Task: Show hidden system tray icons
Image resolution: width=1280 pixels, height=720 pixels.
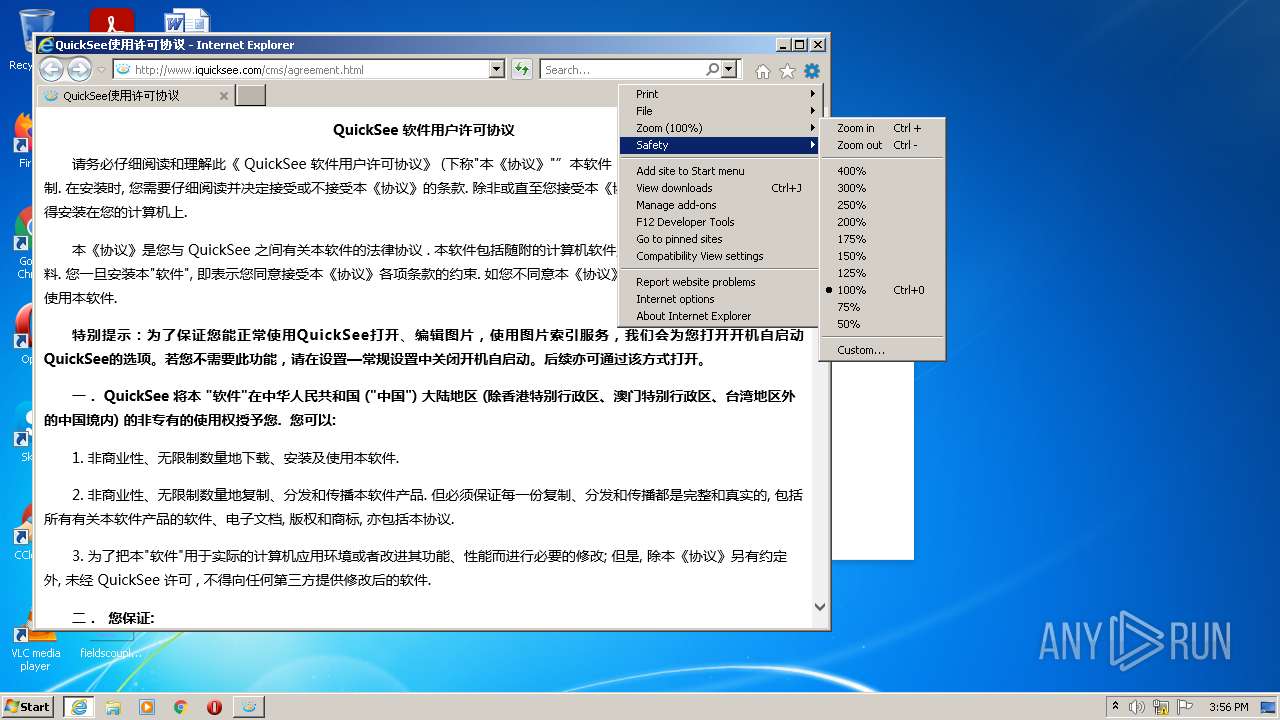Action: click(x=1115, y=707)
